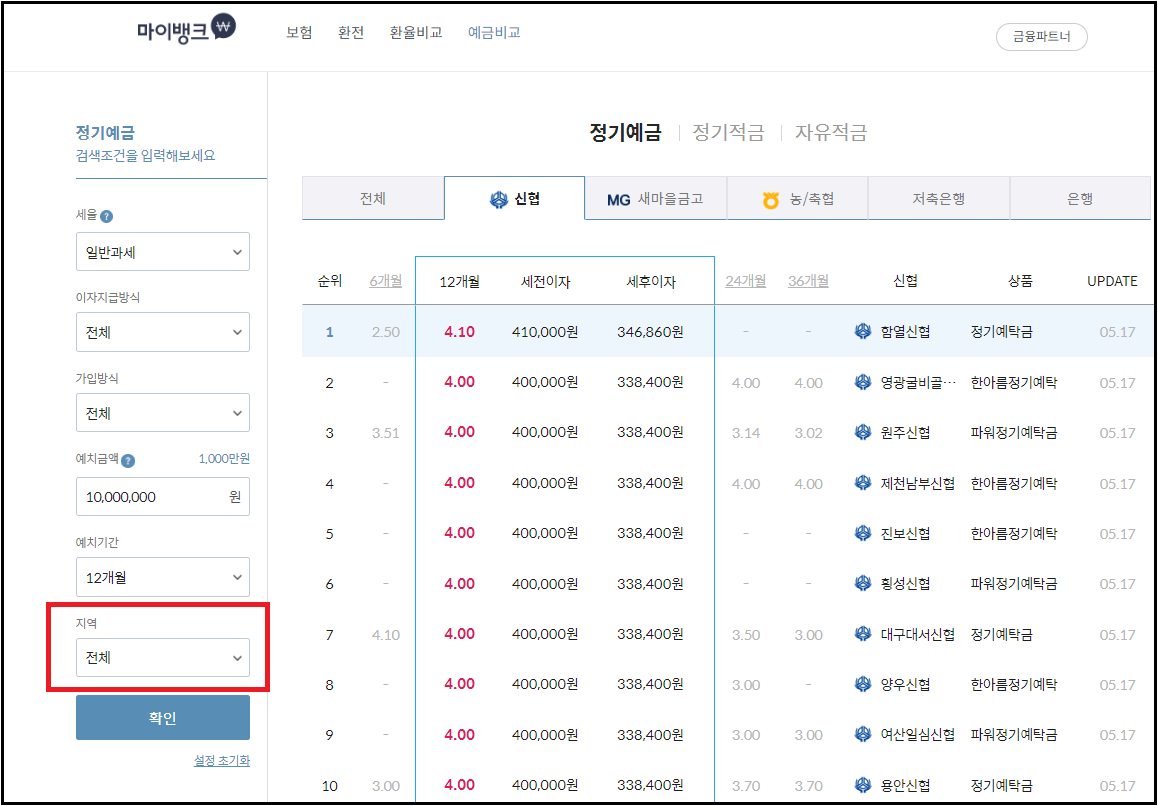Open the 지역 region dropdown
The width and height of the screenshot is (1158, 806).
(162, 657)
